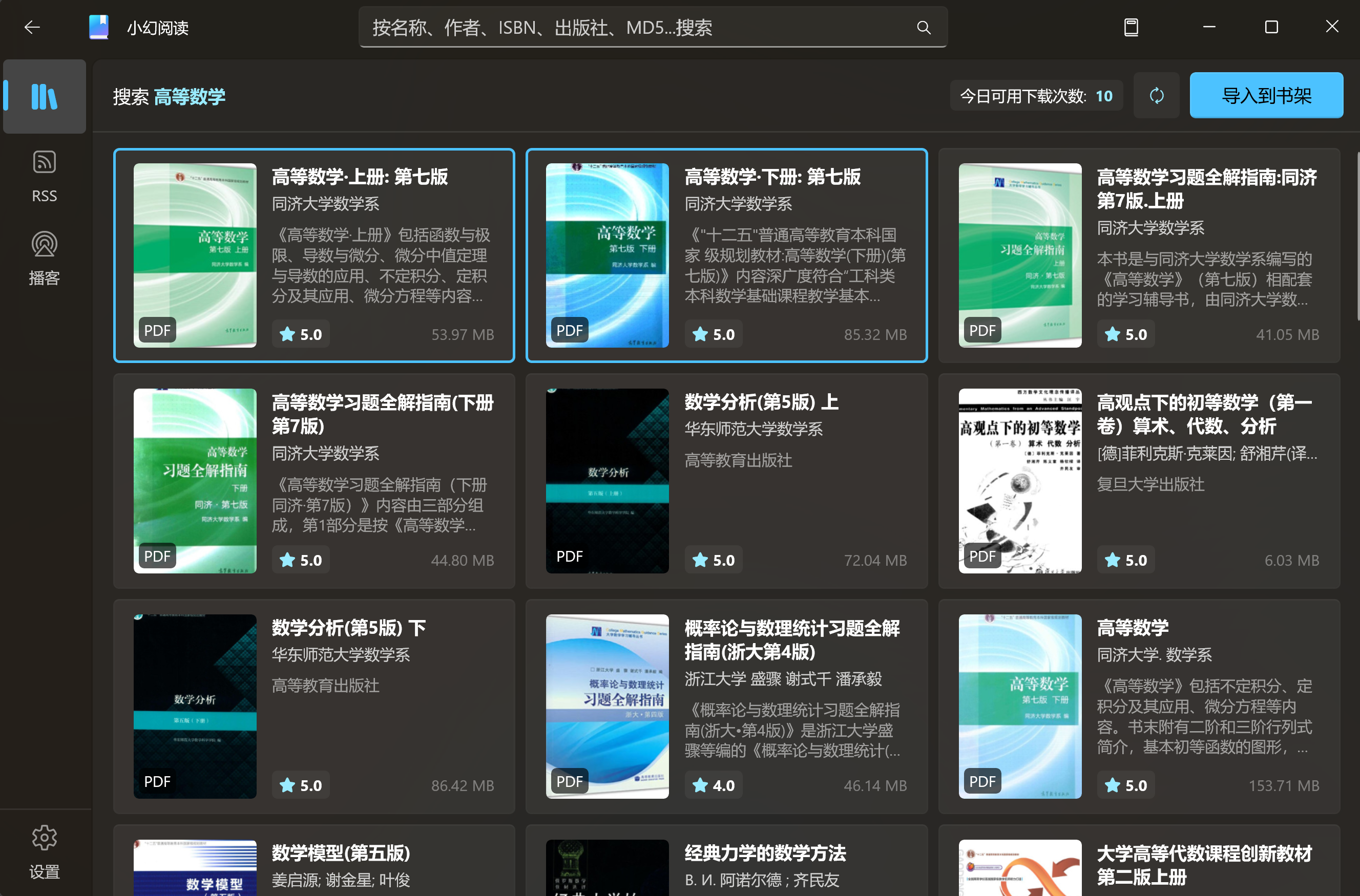1360x896 pixels.
Task: Open the reader mode icon in title bar
Action: [x=1131, y=27]
